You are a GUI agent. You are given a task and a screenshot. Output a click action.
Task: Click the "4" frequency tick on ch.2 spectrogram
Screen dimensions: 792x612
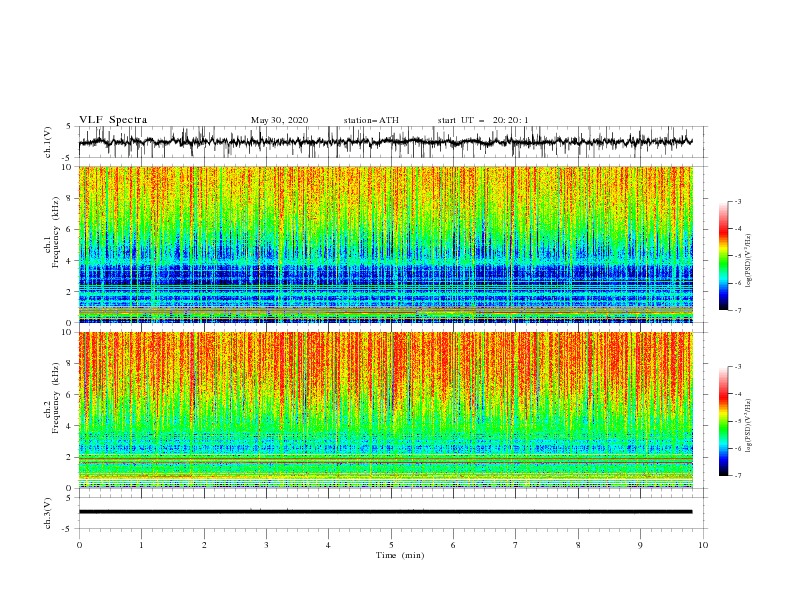(x=70, y=426)
